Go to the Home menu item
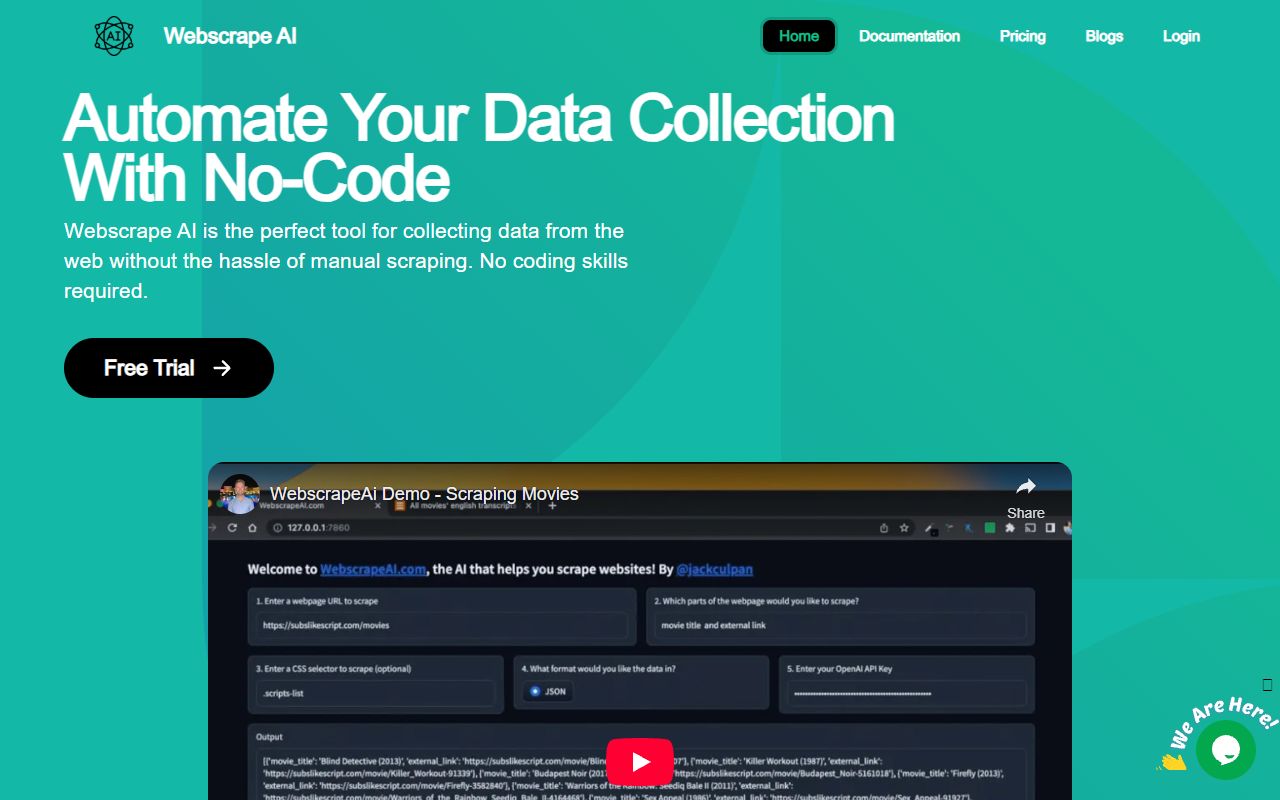 (x=798, y=36)
